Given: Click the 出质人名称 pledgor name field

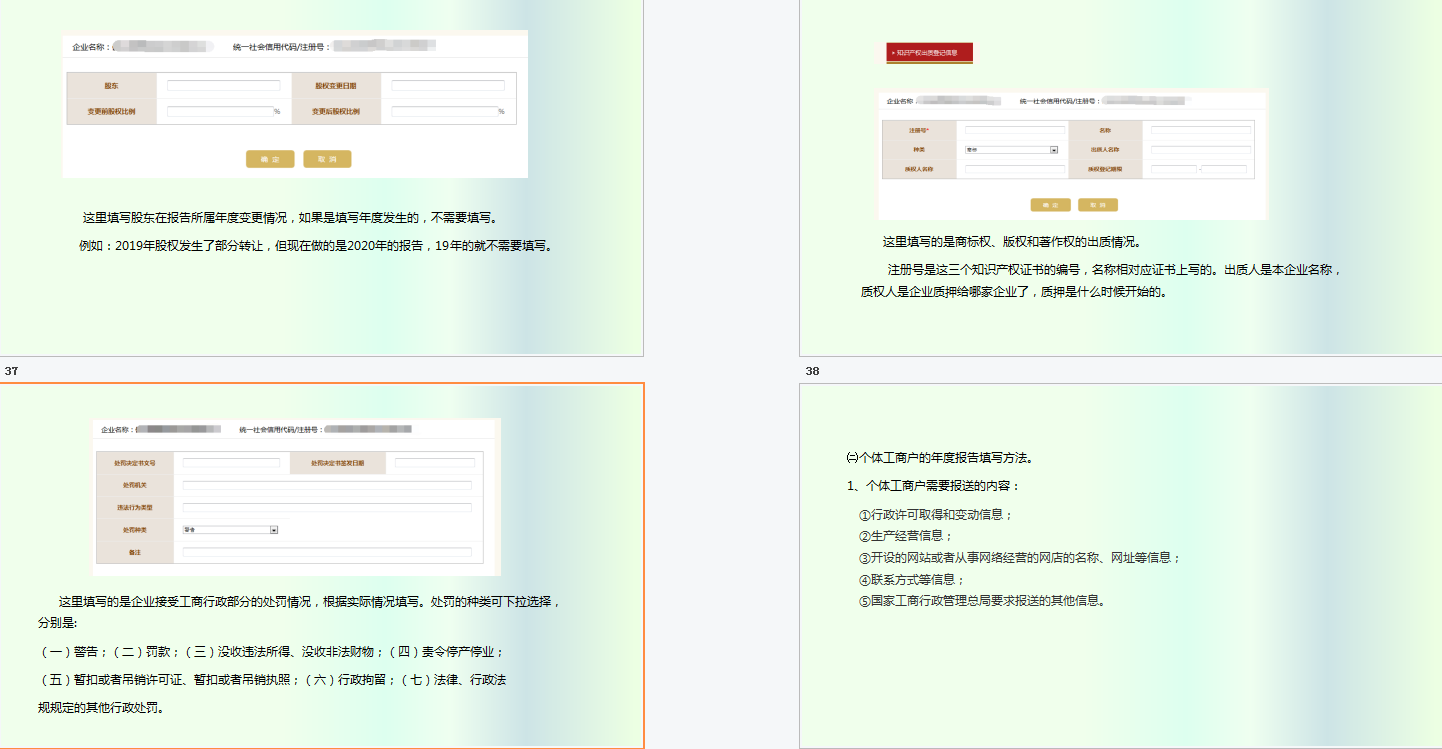Looking at the screenshot, I should (1201, 148).
